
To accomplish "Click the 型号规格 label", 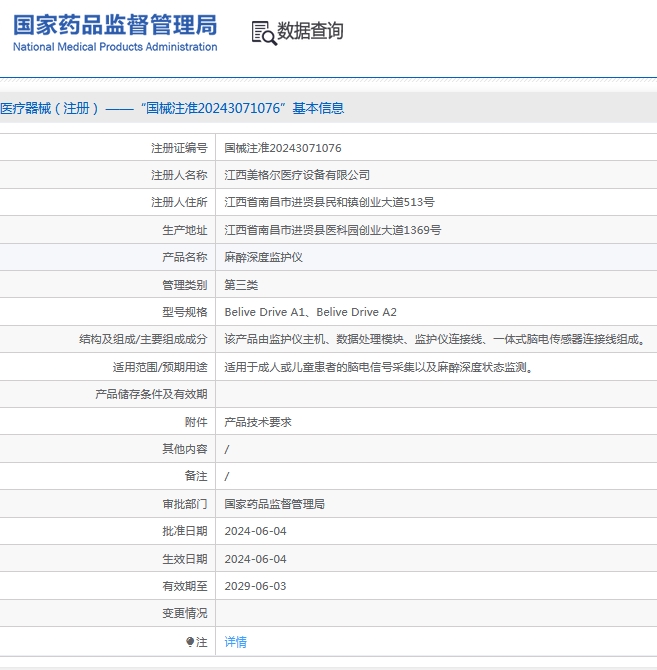I will [x=185, y=312].
